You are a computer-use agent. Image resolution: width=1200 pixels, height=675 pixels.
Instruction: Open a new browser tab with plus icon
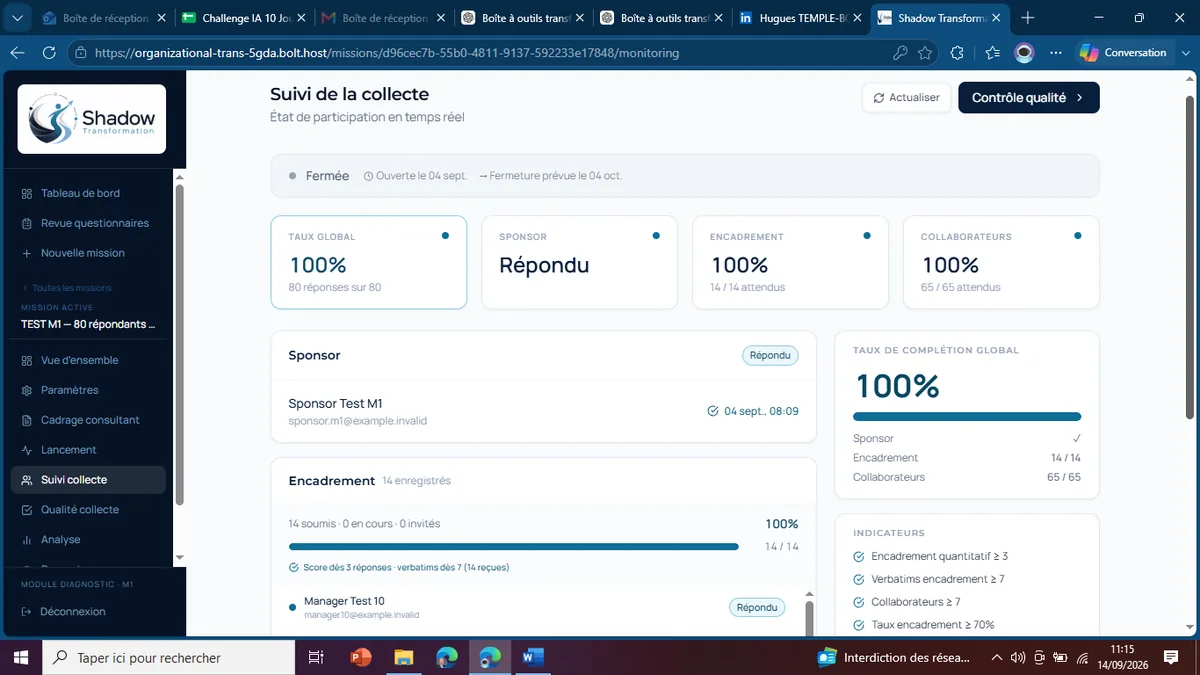[x=1028, y=18]
